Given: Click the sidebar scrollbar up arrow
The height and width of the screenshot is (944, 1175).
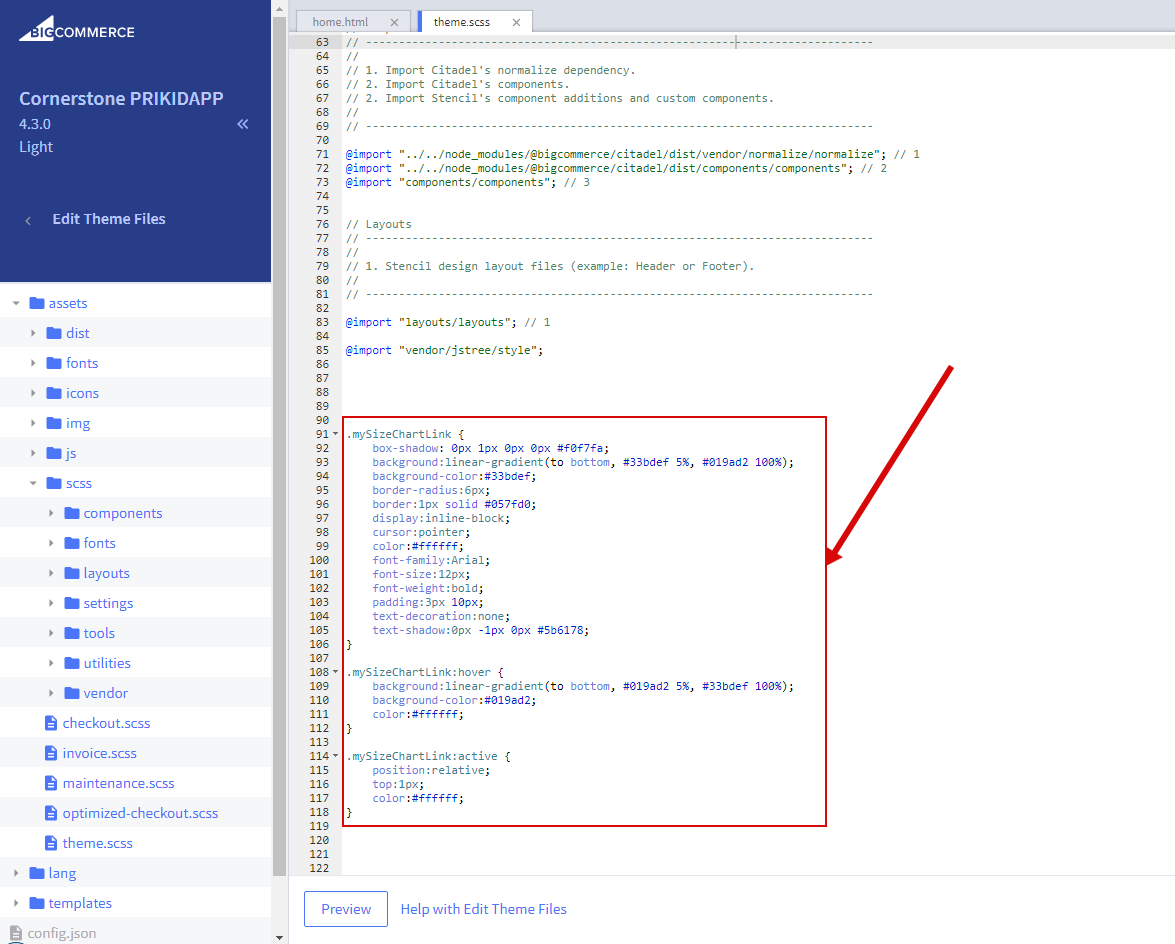Looking at the screenshot, I should pos(280,10).
